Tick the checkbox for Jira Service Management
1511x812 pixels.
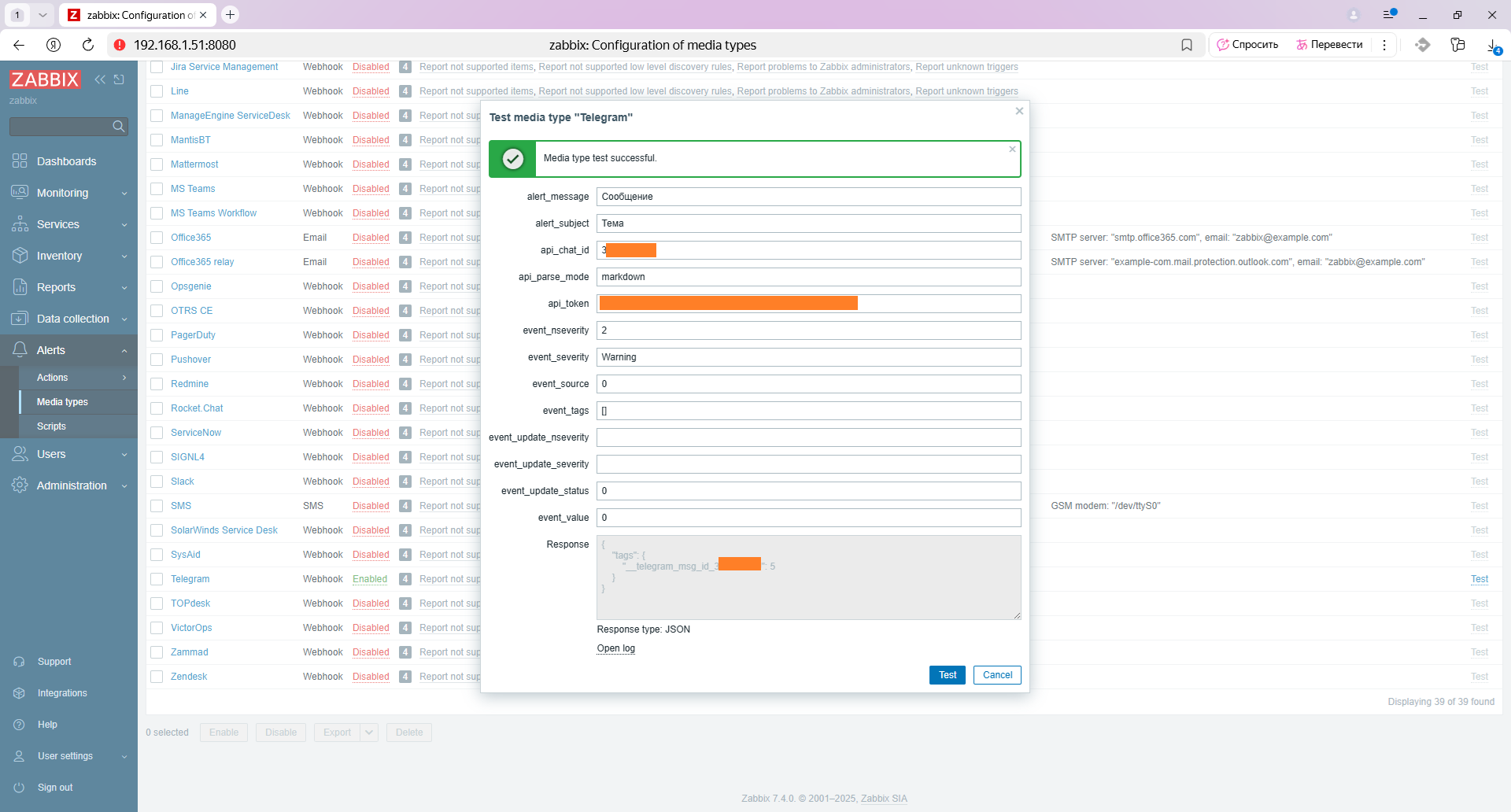[157, 67]
